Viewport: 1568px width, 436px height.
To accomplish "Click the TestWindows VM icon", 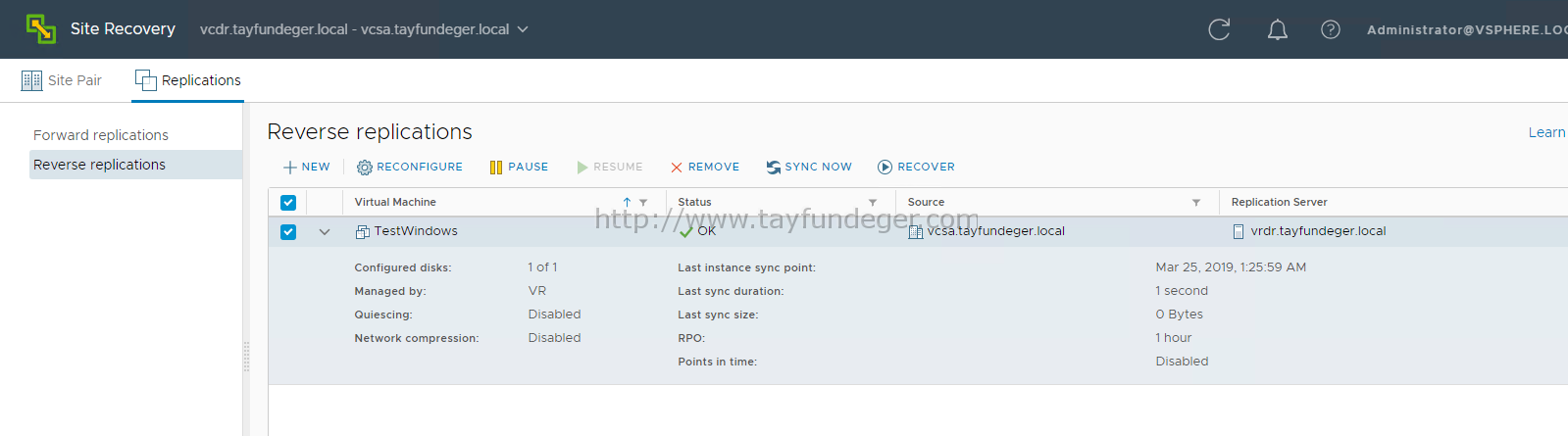I will point(363,232).
